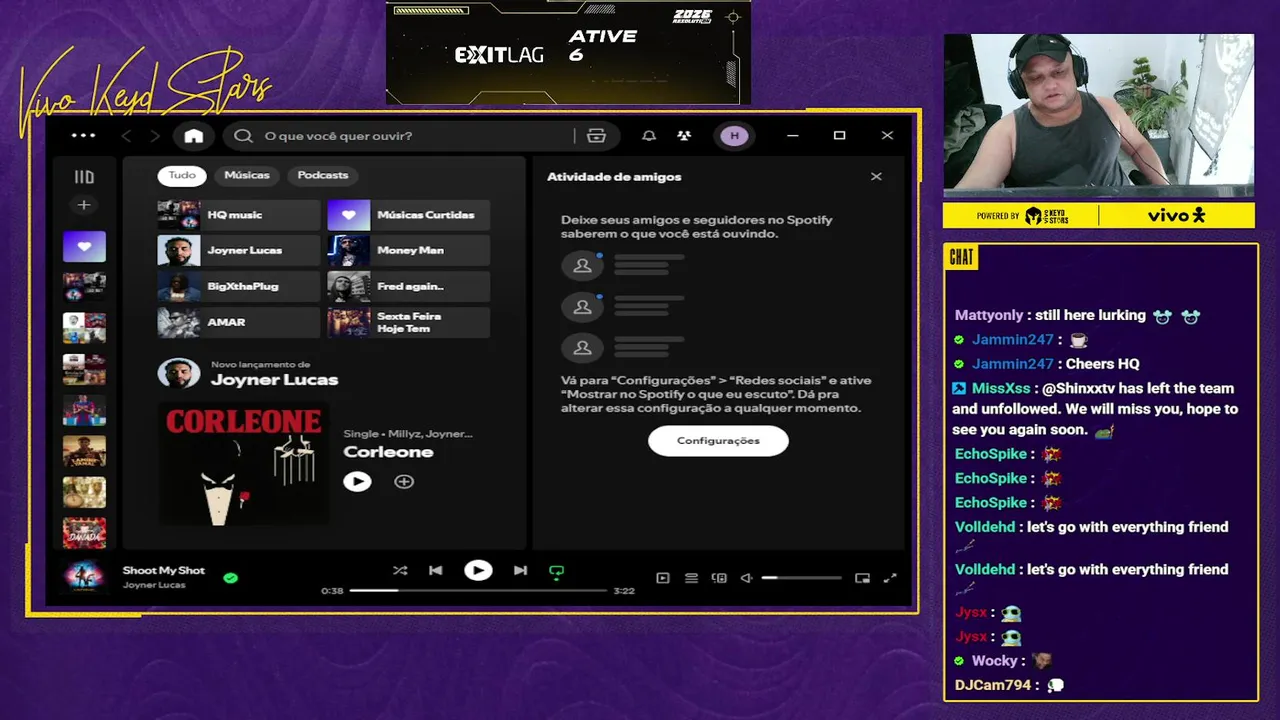Seek on the song progress bar

click(x=478, y=591)
